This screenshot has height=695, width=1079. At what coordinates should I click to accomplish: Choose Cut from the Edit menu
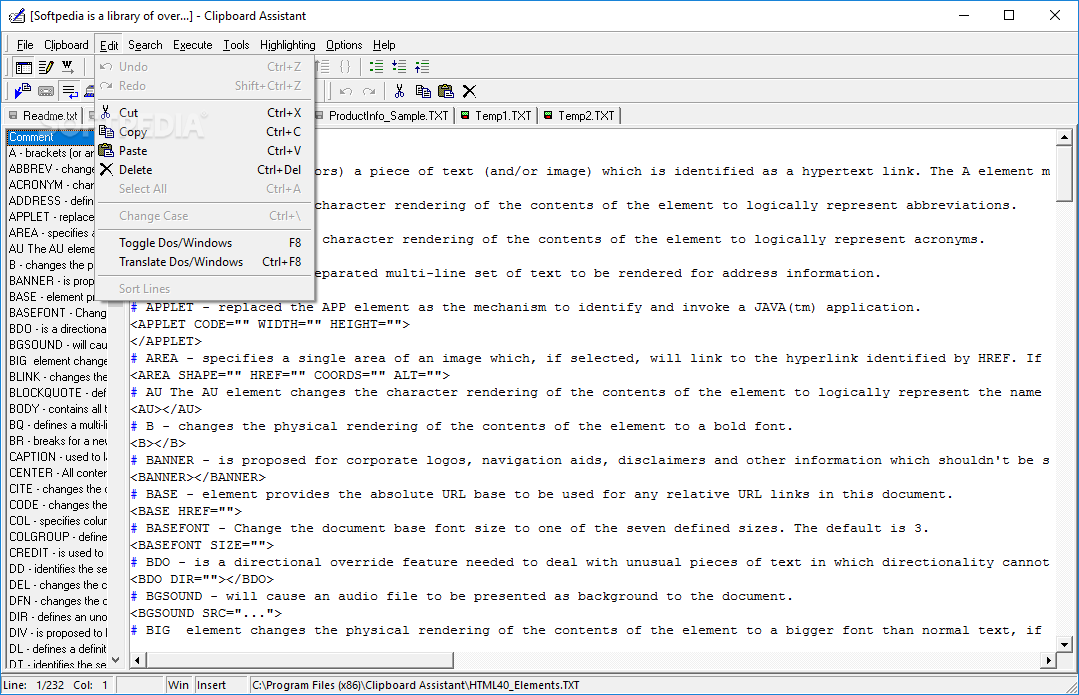[204, 113]
